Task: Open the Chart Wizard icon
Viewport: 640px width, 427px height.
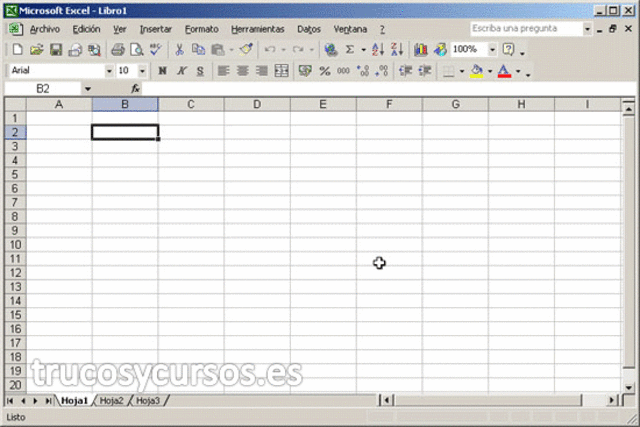Action: pyautogui.click(x=421, y=50)
